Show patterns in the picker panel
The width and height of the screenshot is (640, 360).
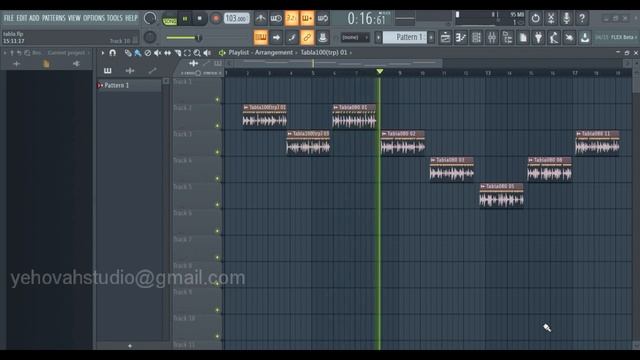tap(108, 71)
